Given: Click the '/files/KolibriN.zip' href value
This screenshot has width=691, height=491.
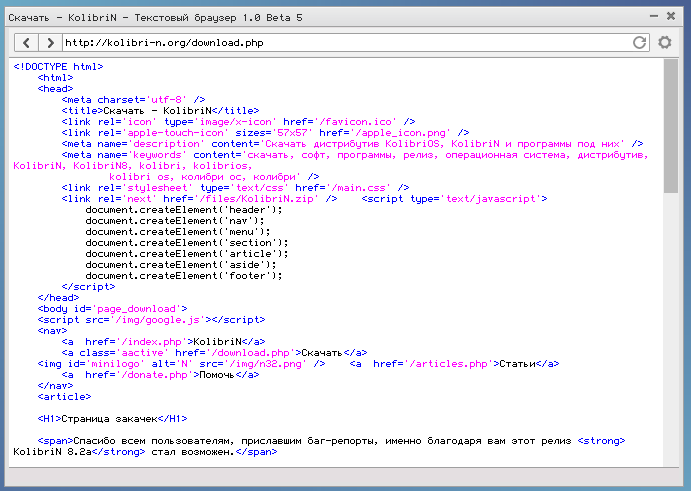Looking at the screenshot, I should (256, 199).
